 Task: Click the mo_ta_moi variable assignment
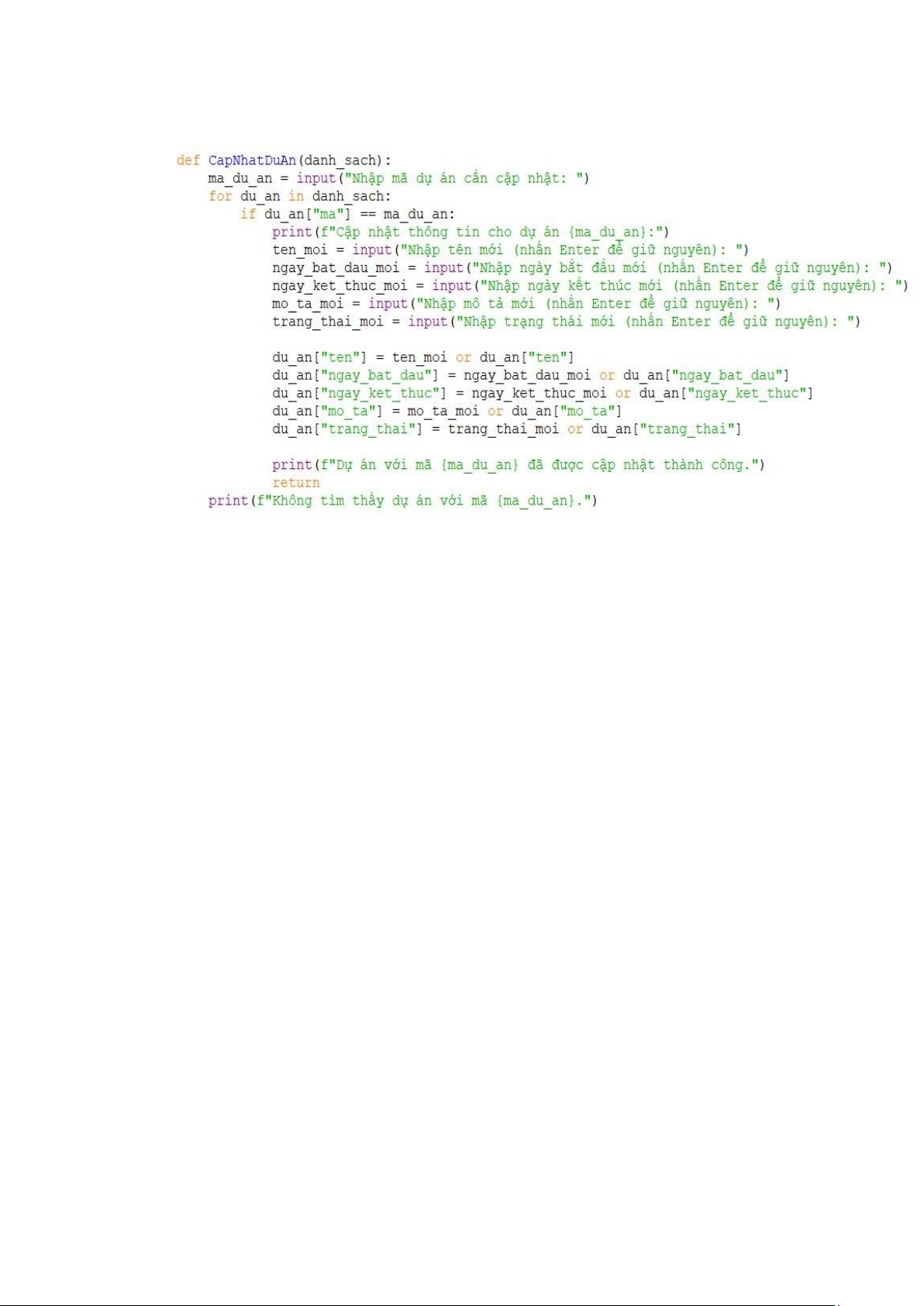click(308, 303)
